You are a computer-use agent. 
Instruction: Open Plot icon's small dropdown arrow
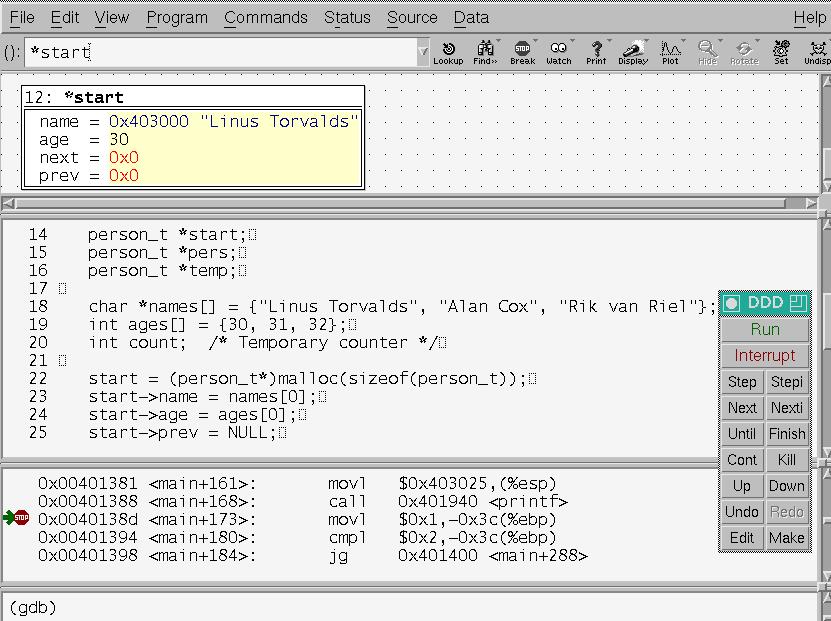(x=683, y=41)
